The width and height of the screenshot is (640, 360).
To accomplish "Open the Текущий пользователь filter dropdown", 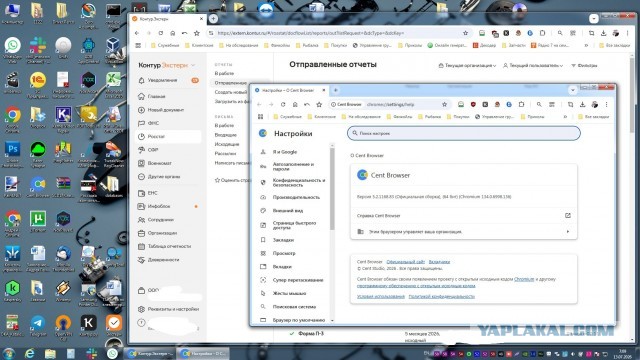I will click(x=533, y=65).
